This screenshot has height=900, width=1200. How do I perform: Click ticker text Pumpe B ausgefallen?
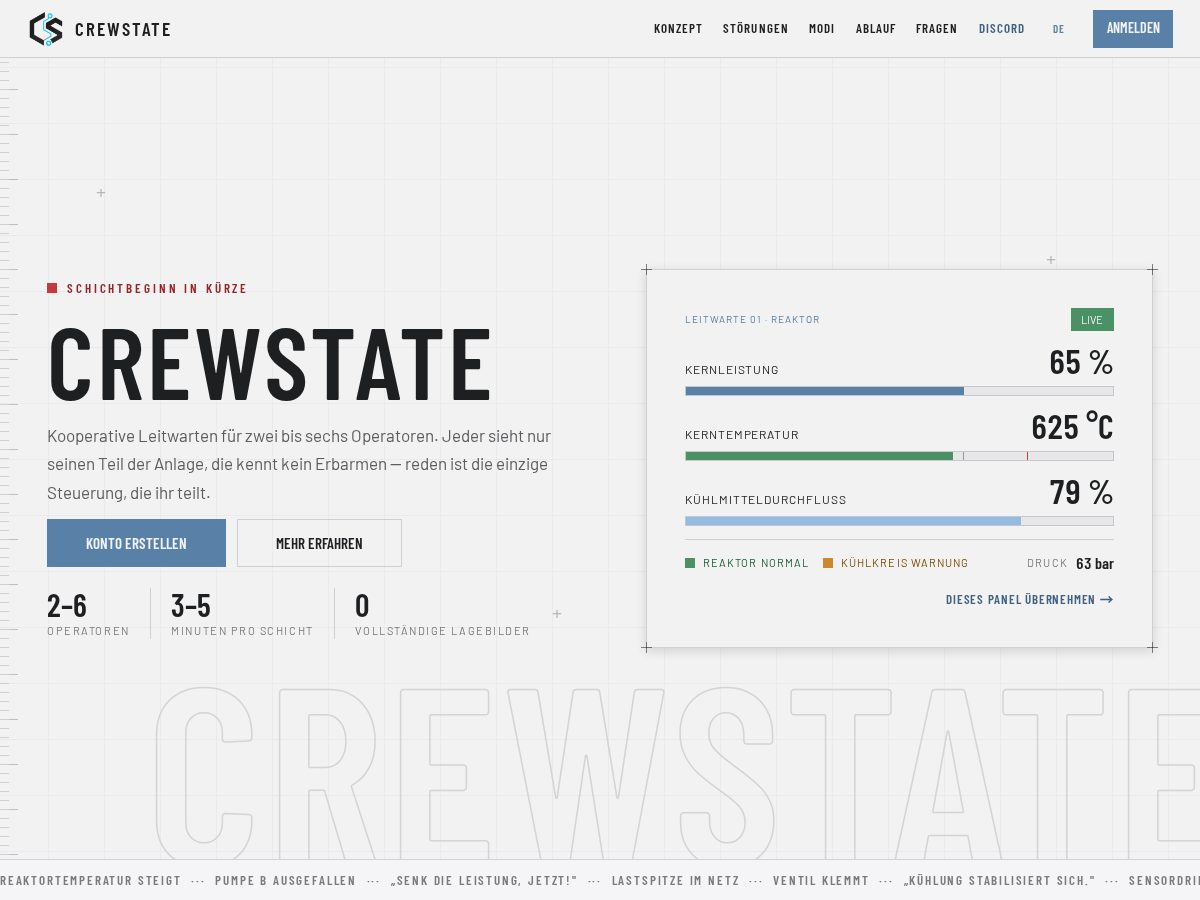coord(285,881)
